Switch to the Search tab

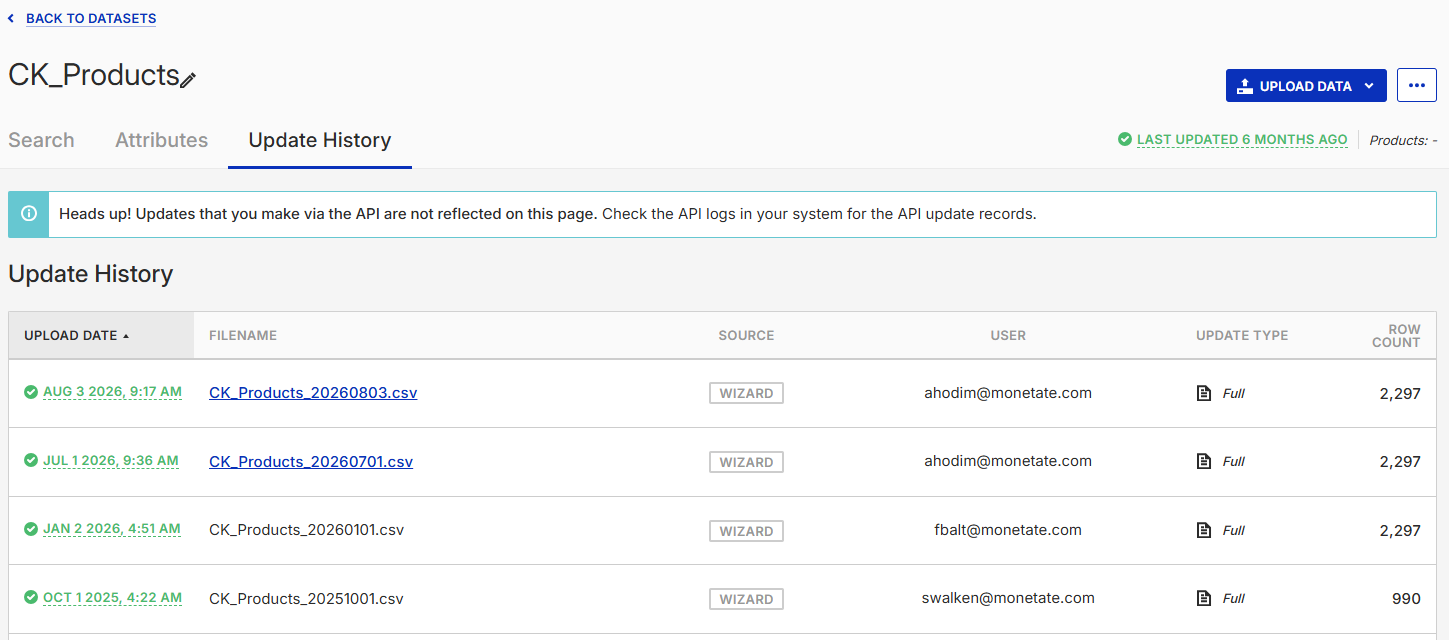(x=41, y=140)
